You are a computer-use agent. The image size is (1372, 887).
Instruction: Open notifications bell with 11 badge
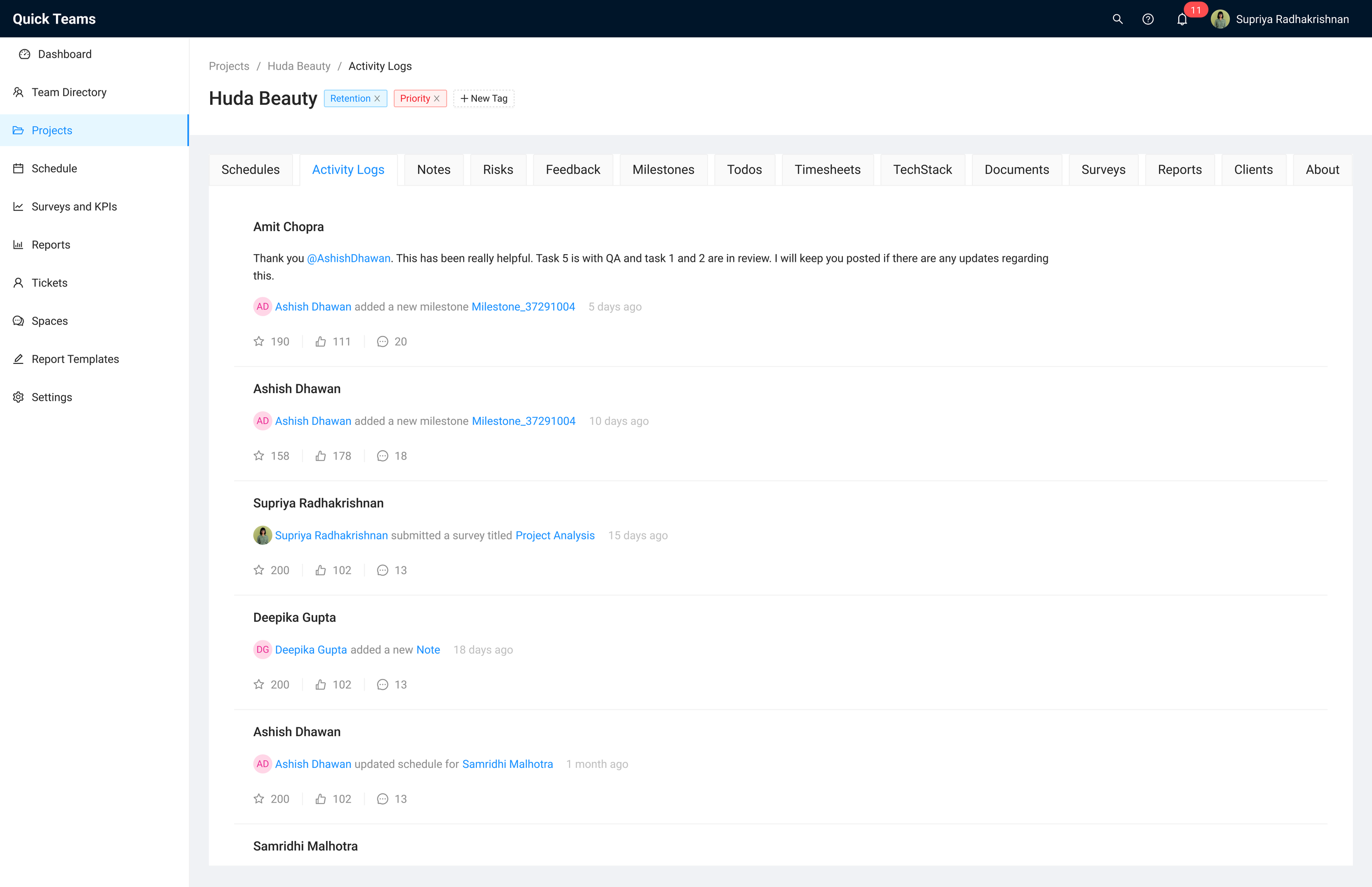tap(1182, 20)
